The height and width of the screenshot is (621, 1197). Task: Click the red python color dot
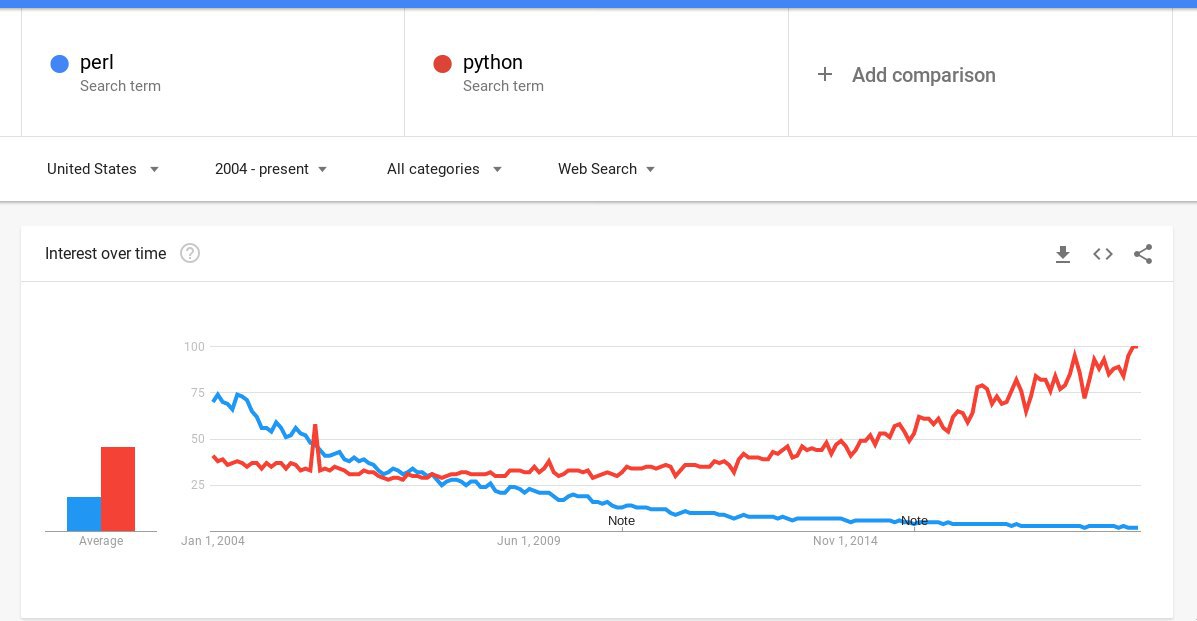(443, 63)
